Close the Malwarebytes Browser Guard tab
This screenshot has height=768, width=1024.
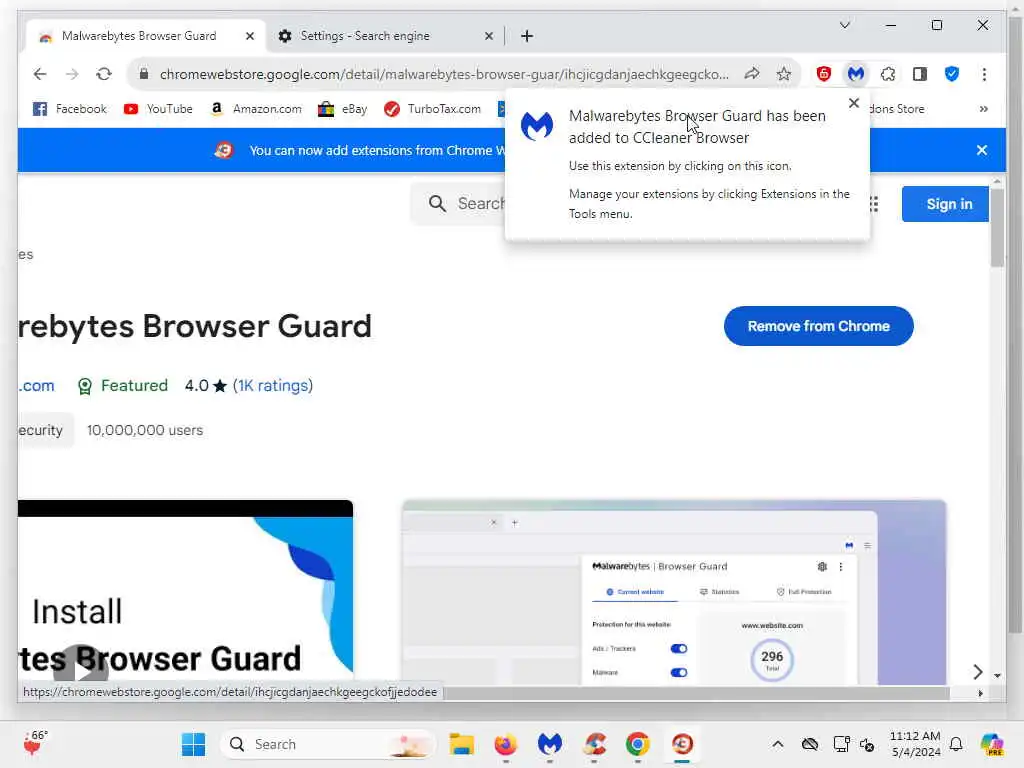tap(249, 36)
